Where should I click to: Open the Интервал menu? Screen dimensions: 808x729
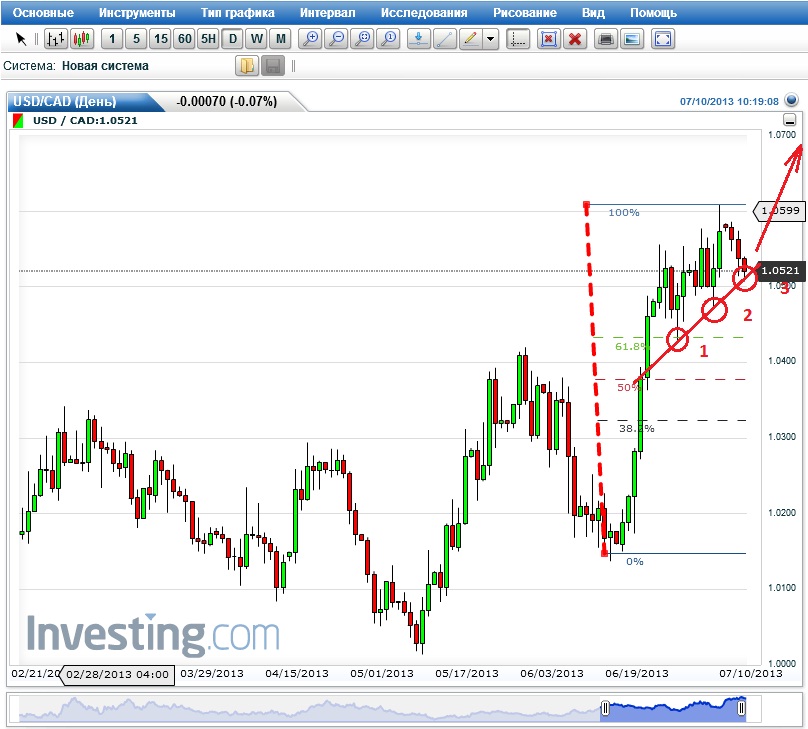point(328,13)
